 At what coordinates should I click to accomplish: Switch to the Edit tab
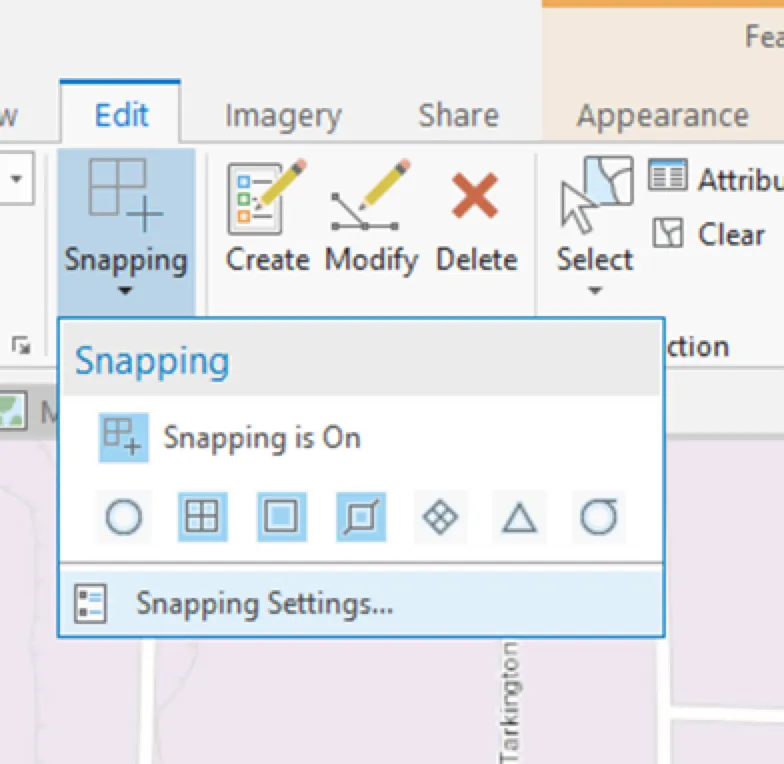point(120,114)
